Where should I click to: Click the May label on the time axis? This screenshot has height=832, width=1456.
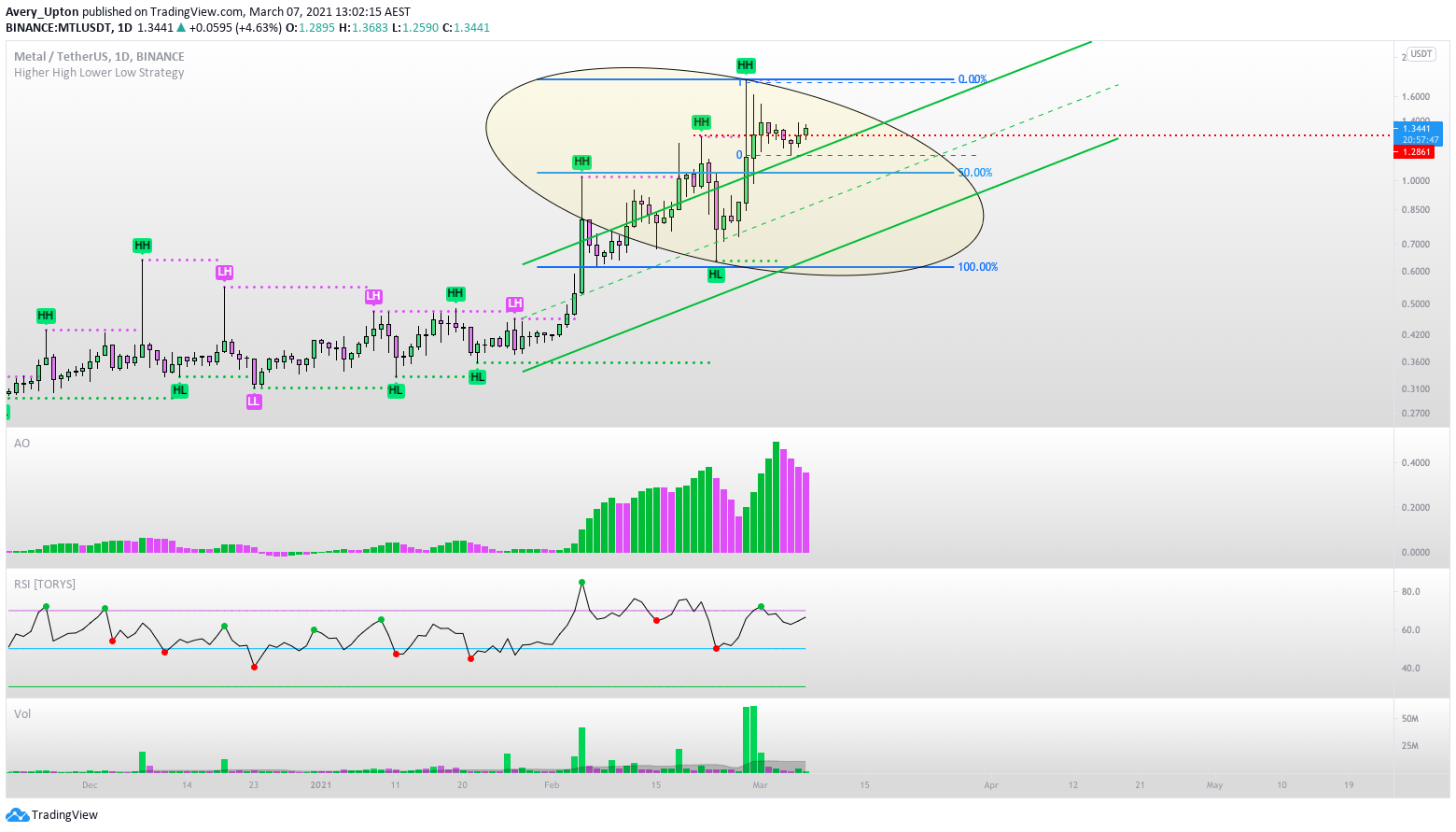point(1214,785)
